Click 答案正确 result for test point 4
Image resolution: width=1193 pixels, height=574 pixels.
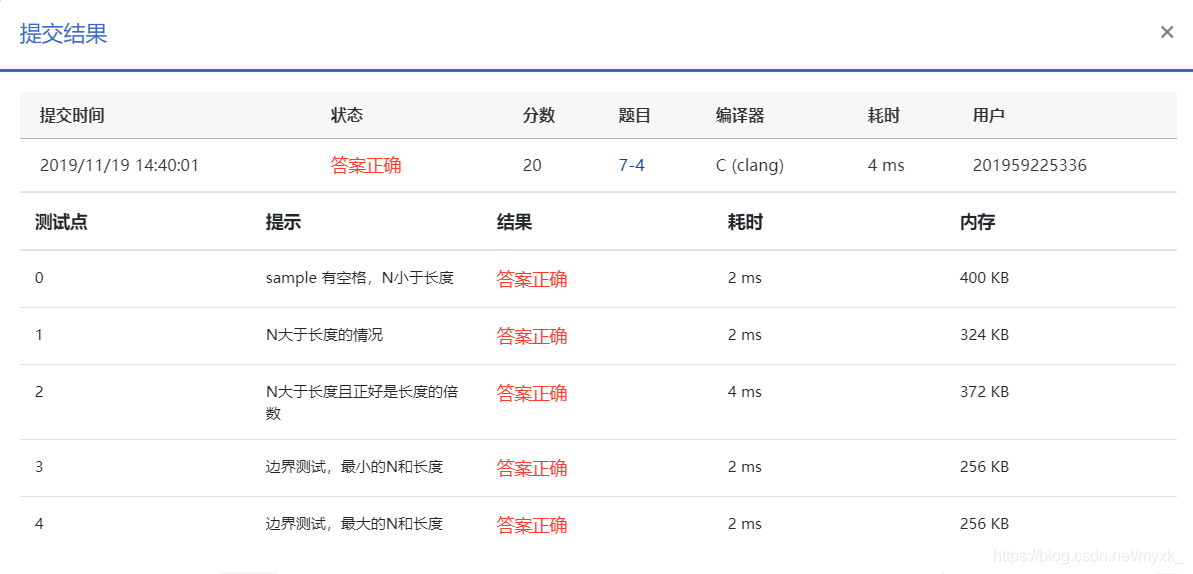532,525
